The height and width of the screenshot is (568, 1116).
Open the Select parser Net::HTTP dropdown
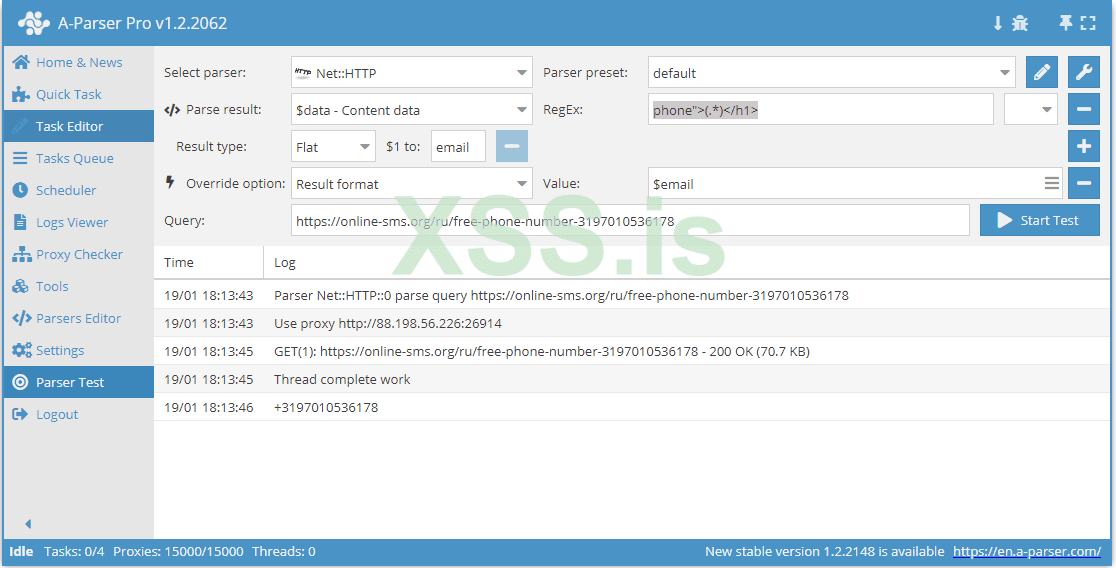(411, 73)
